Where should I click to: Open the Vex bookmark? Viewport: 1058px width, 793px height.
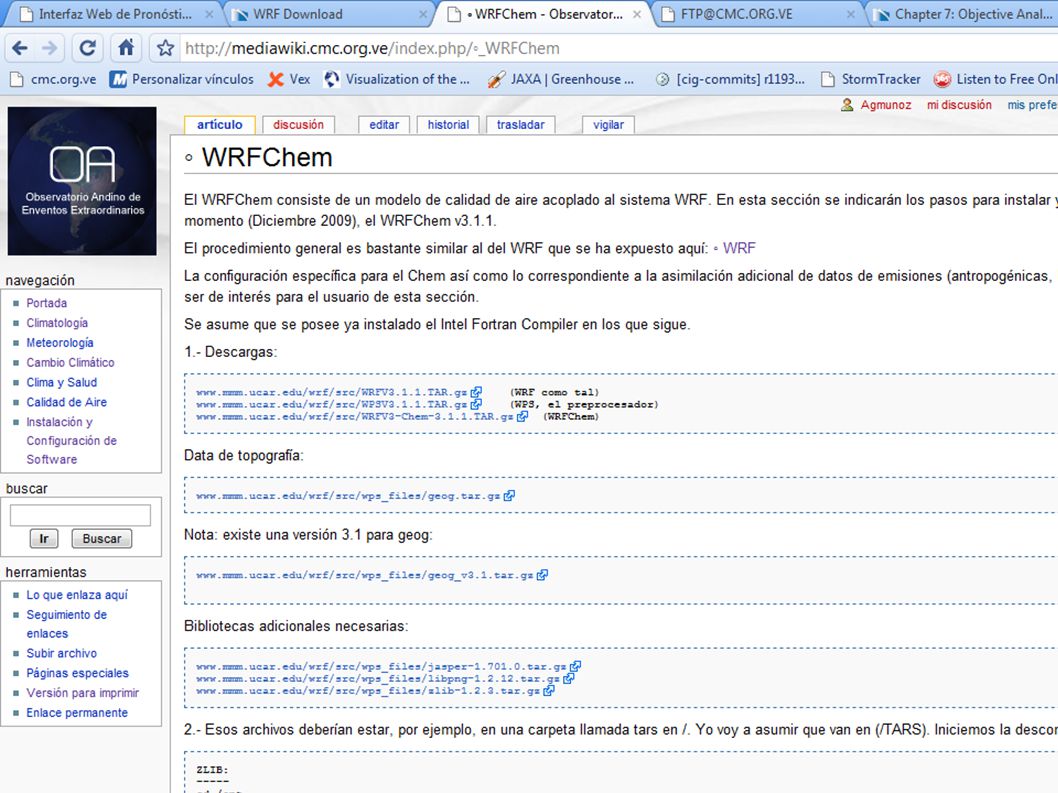(289, 80)
